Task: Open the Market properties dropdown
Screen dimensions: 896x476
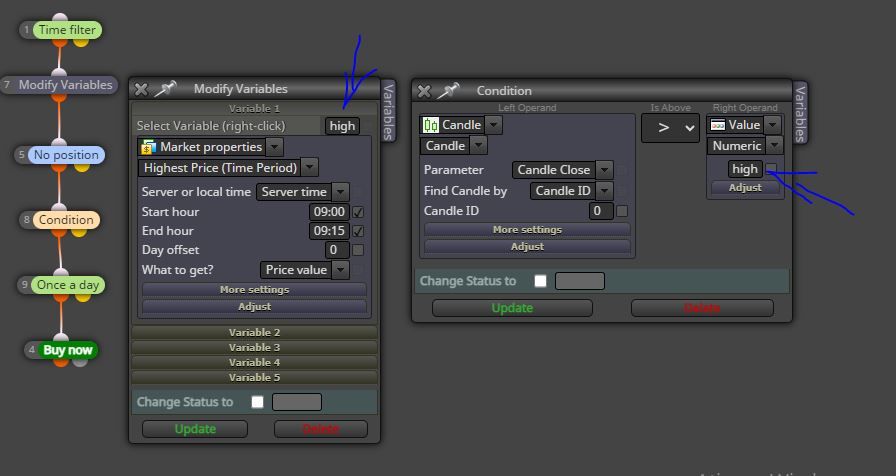Action: [275, 147]
